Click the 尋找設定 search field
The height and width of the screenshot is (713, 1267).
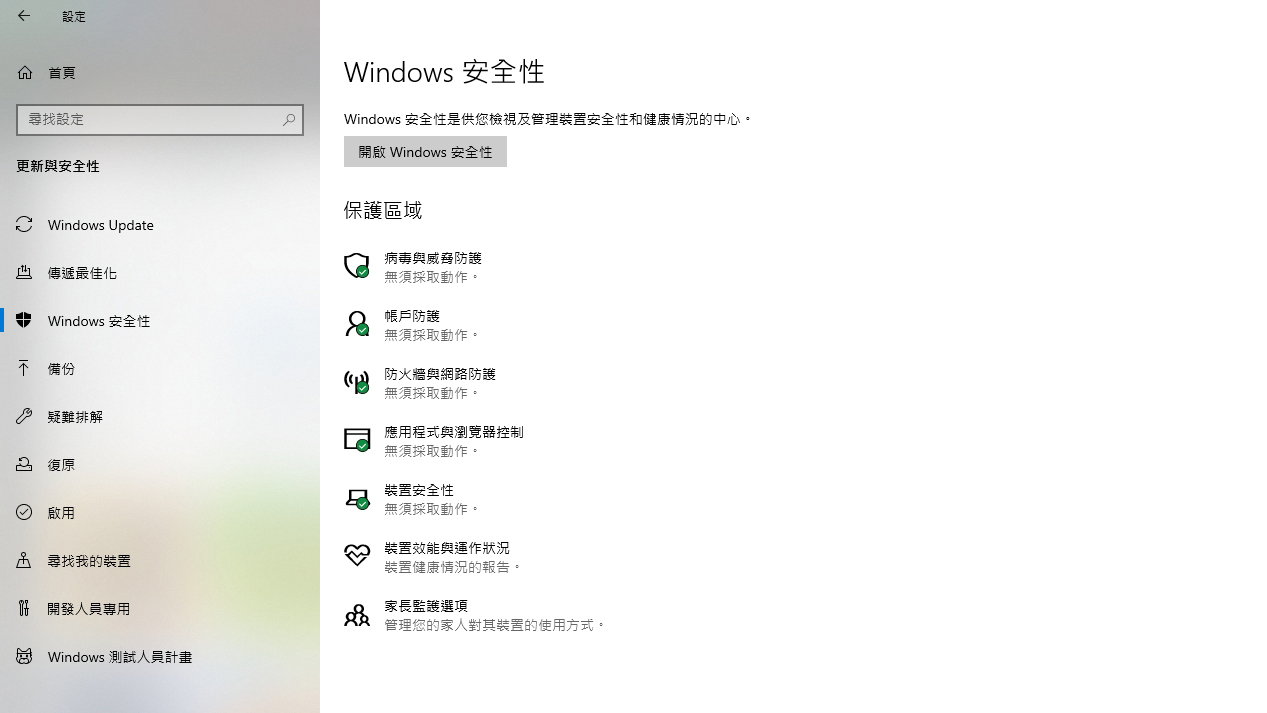coord(160,120)
